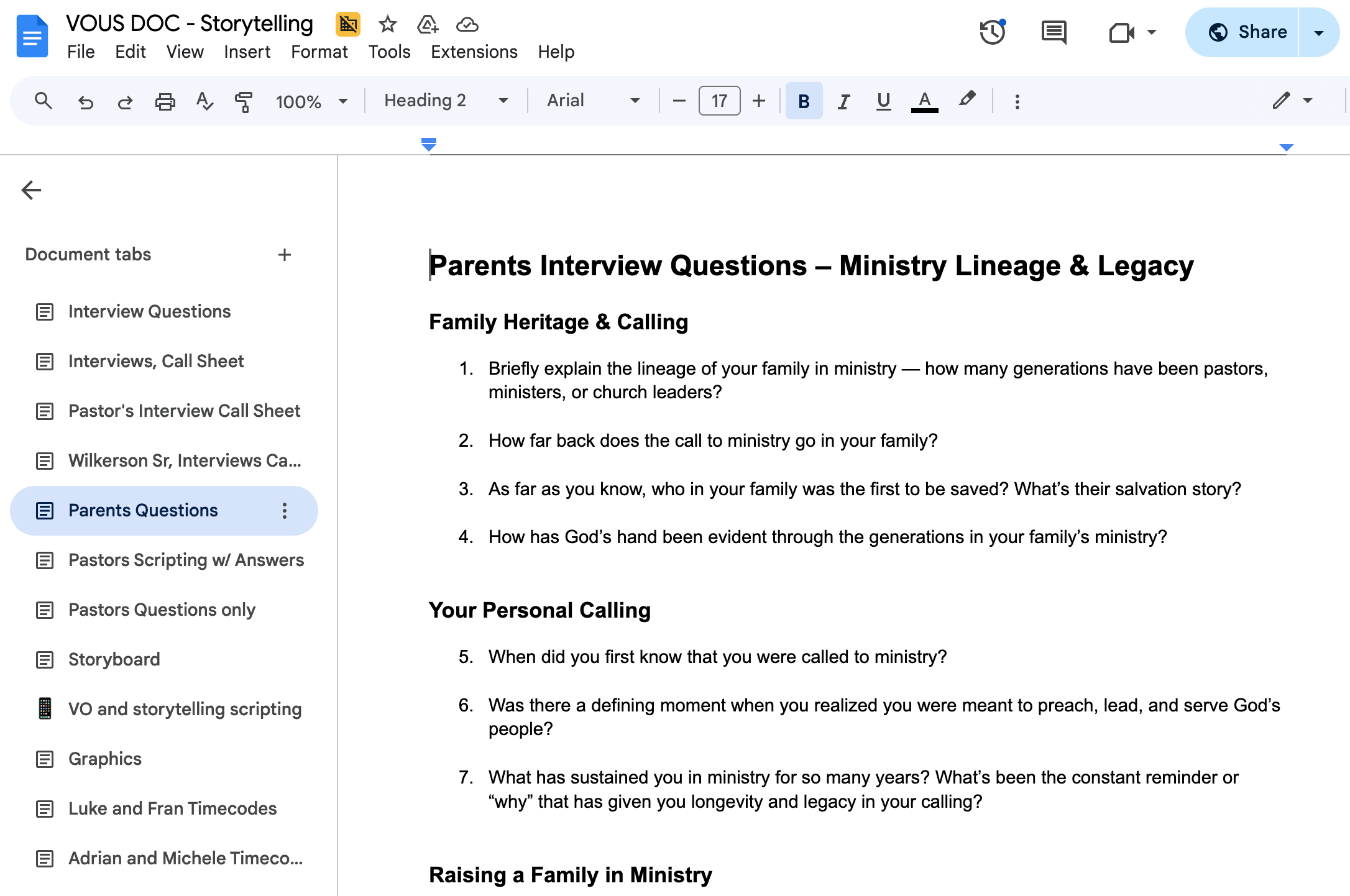The image size is (1350, 896).
Task: Increase font size with plus button
Action: [759, 101]
